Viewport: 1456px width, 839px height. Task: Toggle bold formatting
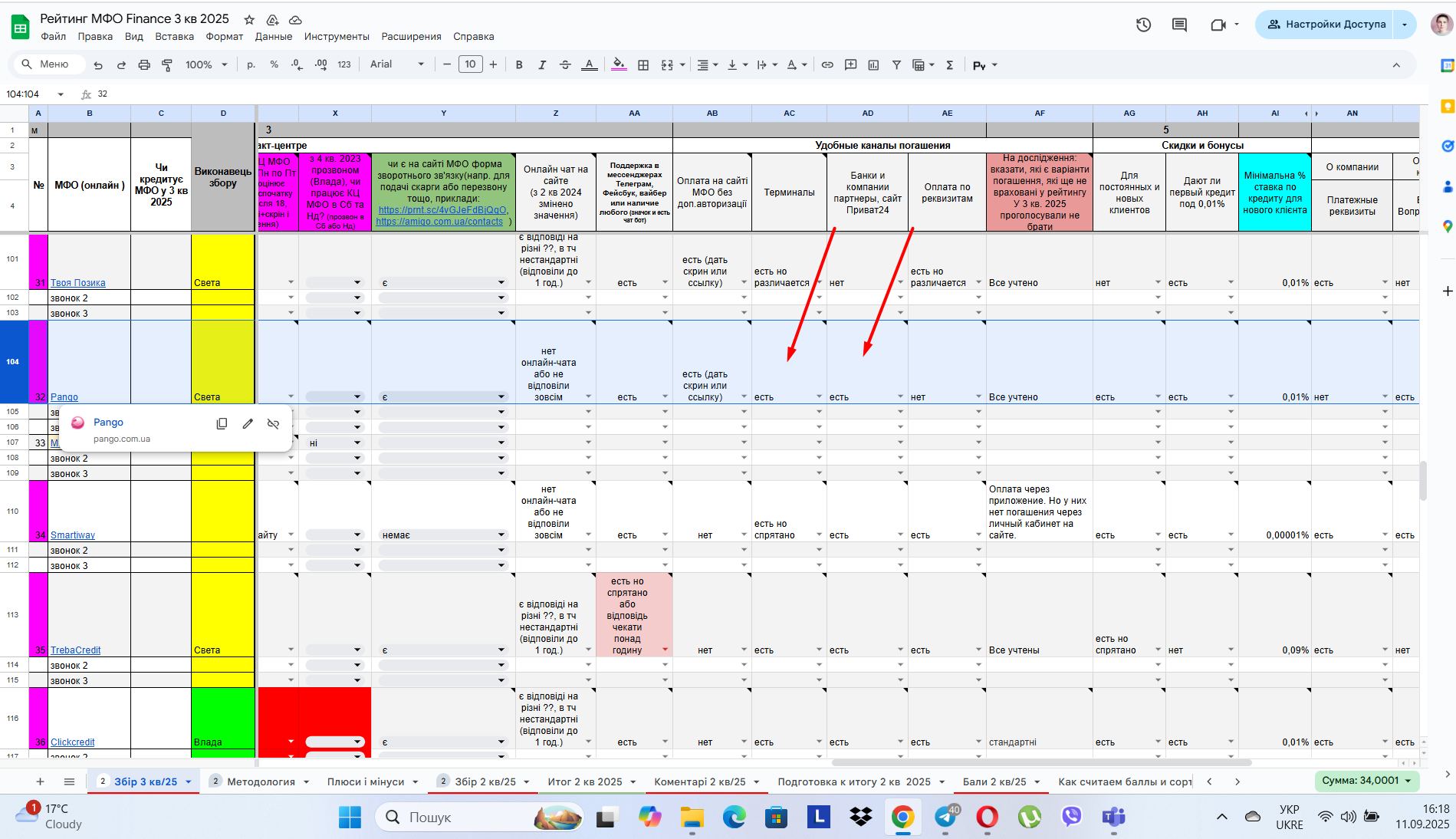(519, 65)
